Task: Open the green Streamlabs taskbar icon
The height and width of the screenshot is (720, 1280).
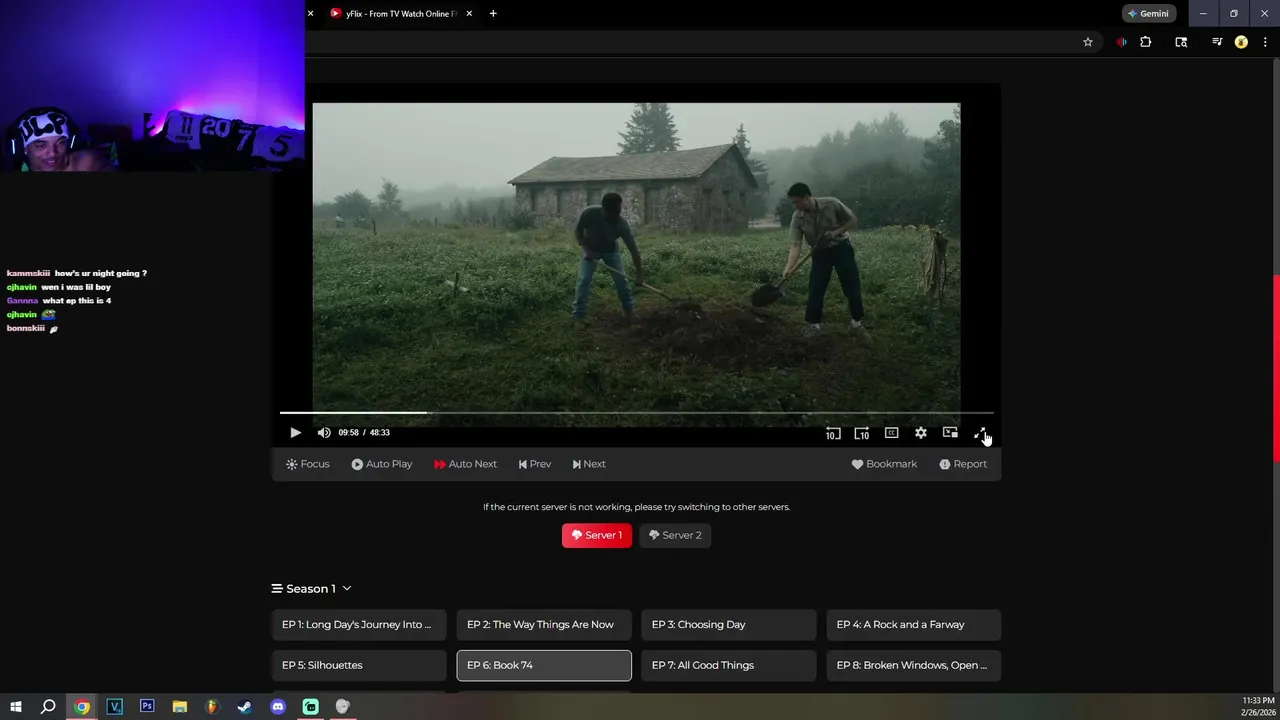Action: click(311, 706)
